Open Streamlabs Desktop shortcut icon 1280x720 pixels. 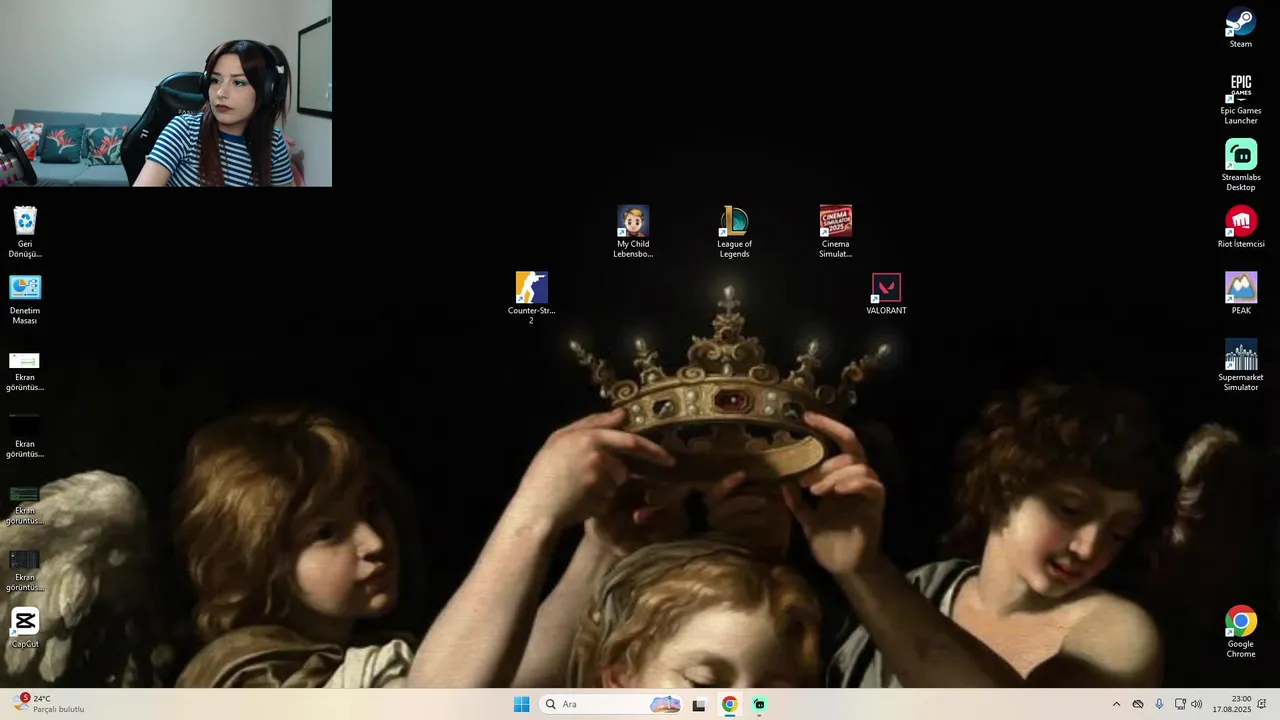1241,165
